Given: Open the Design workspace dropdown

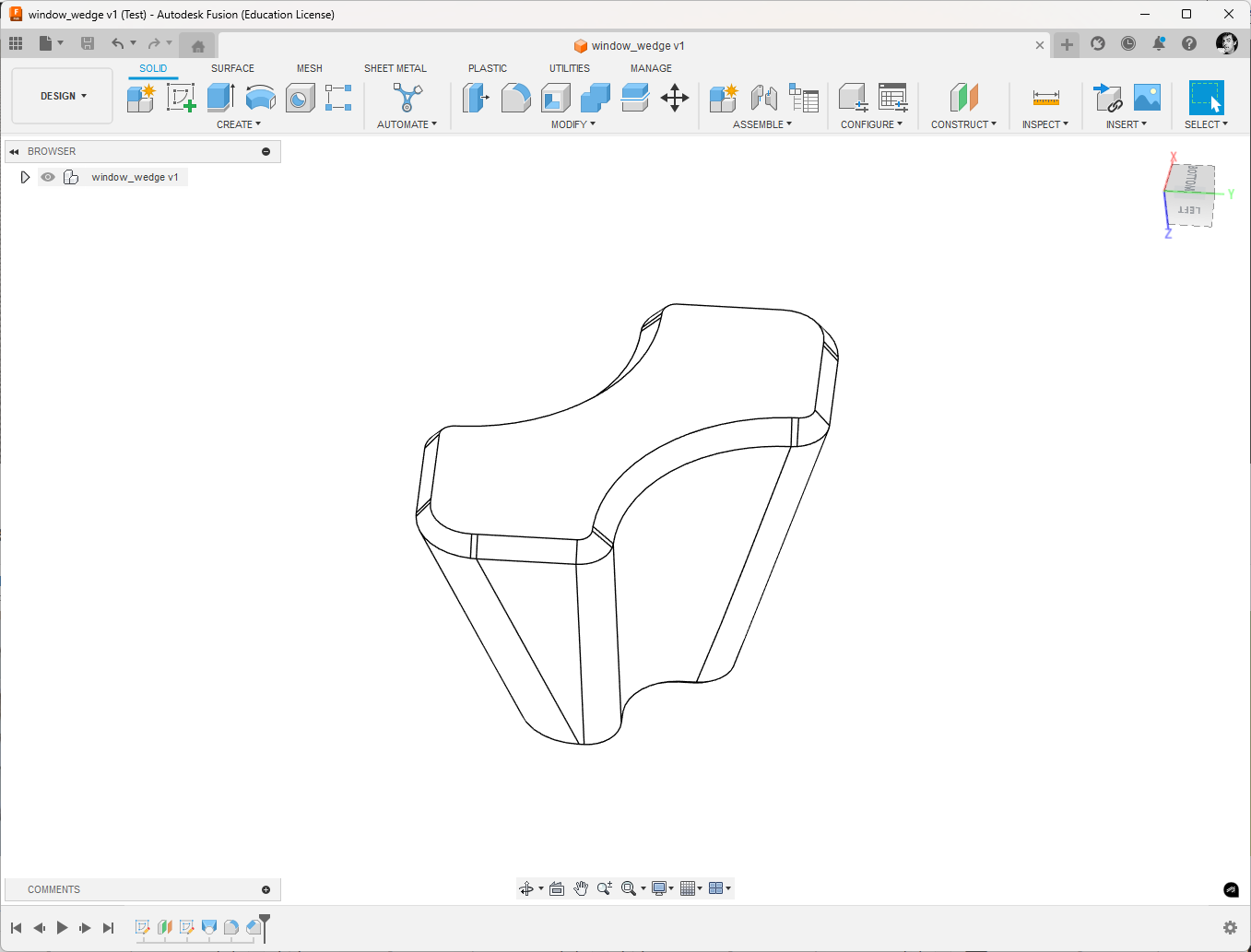Looking at the screenshot, I should click(x=63, y=96).
